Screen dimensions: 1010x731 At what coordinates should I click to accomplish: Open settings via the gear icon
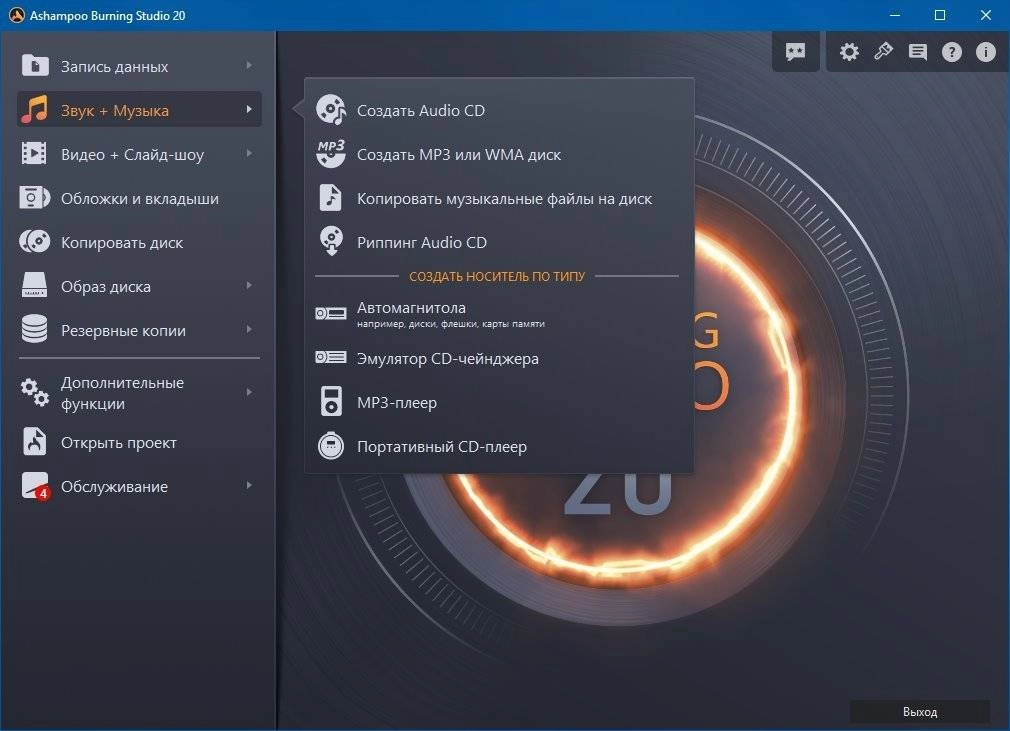(849, 52)
